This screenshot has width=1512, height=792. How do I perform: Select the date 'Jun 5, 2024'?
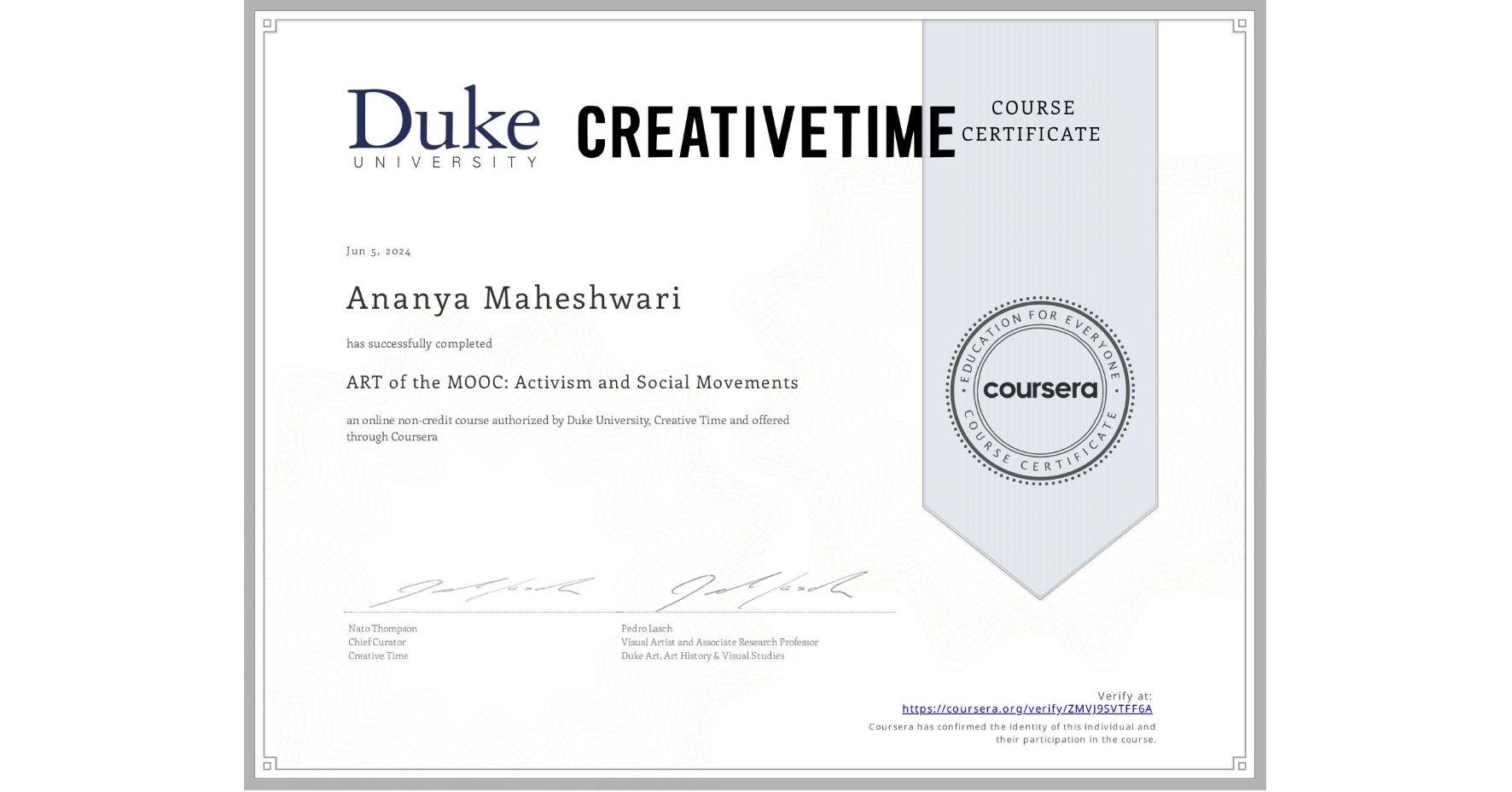pos(378,250)
